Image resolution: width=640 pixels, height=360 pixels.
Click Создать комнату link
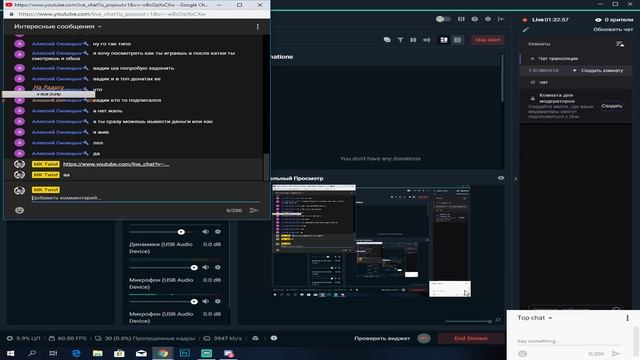point(602,71)
